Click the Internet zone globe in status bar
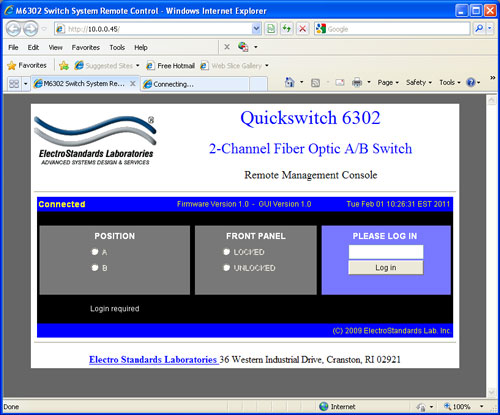Screen dimensions: 500x415 323,406
